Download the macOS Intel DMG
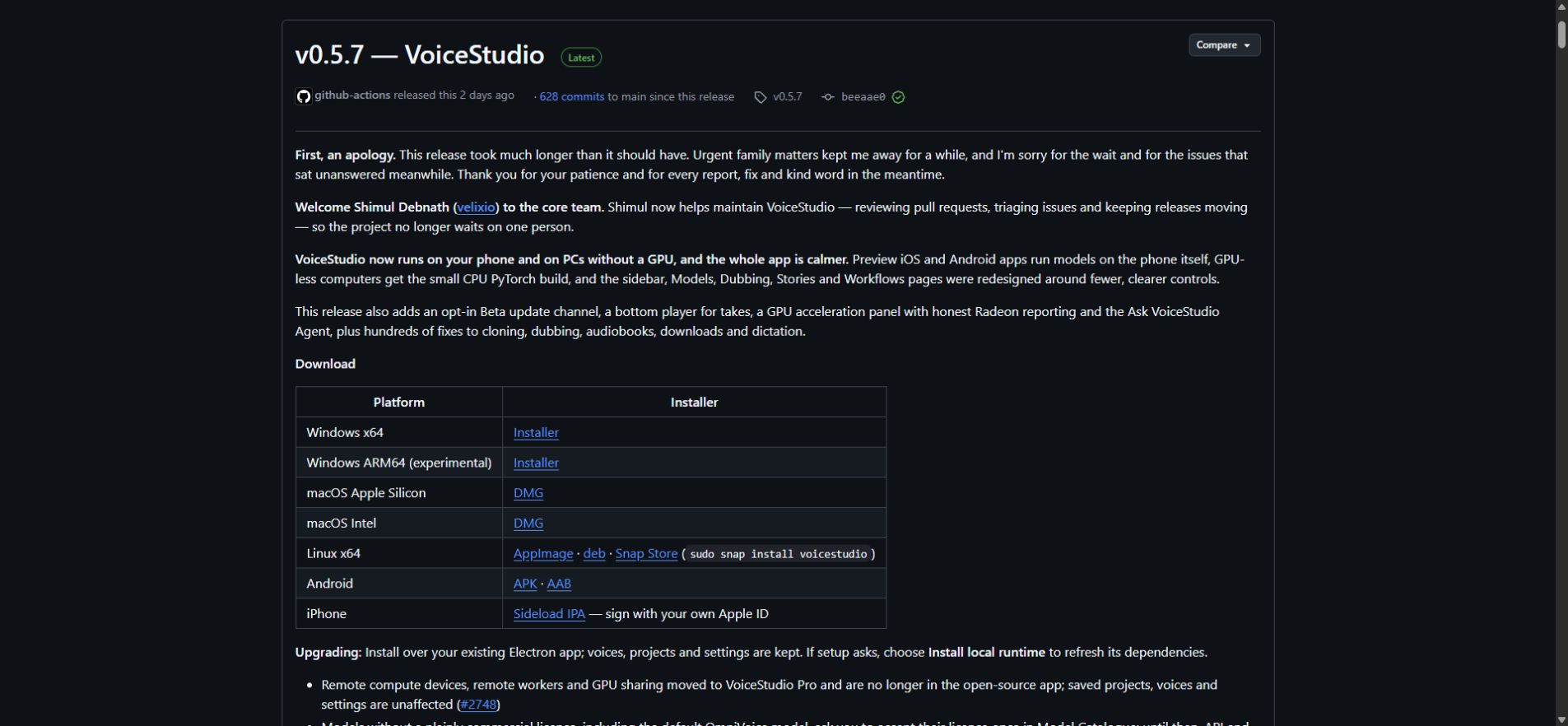Screen dimensions: 1568x726 [x=528, y=524]
